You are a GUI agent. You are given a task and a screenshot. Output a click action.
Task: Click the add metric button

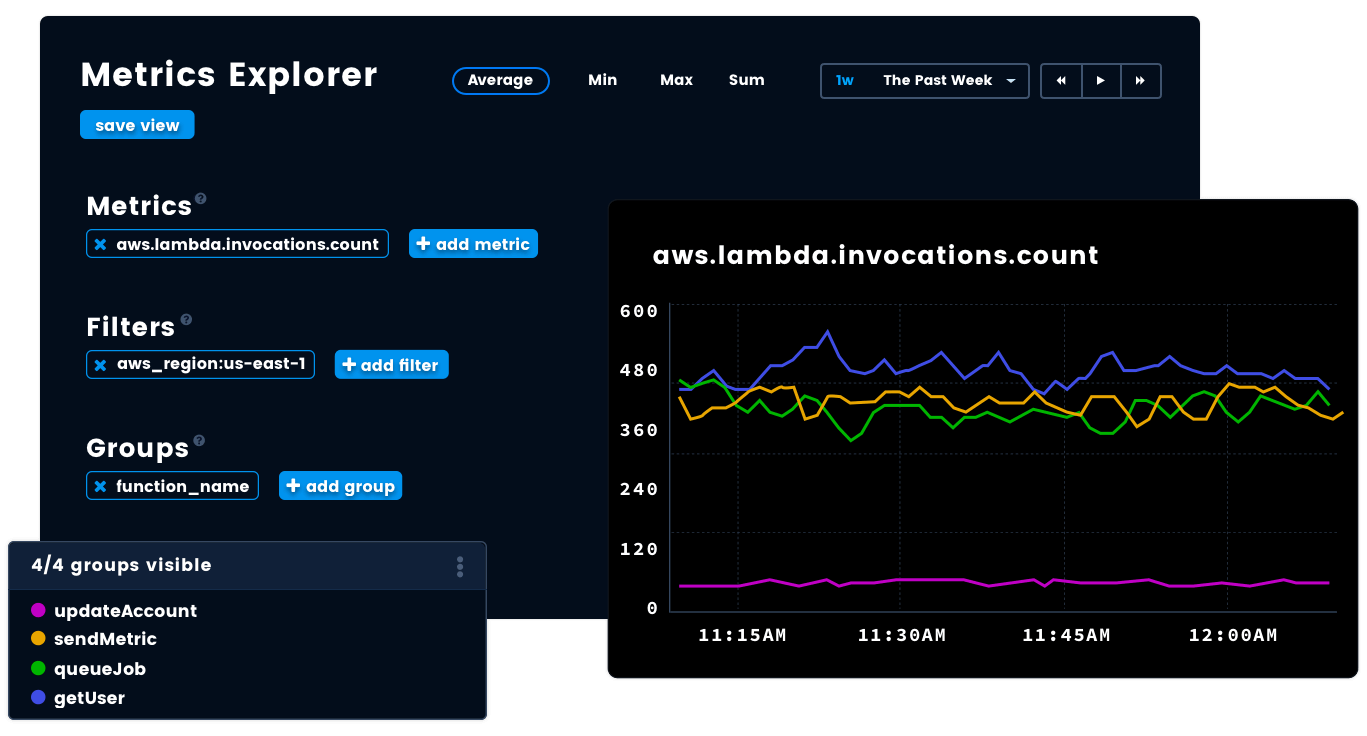(x=473, y=243)
